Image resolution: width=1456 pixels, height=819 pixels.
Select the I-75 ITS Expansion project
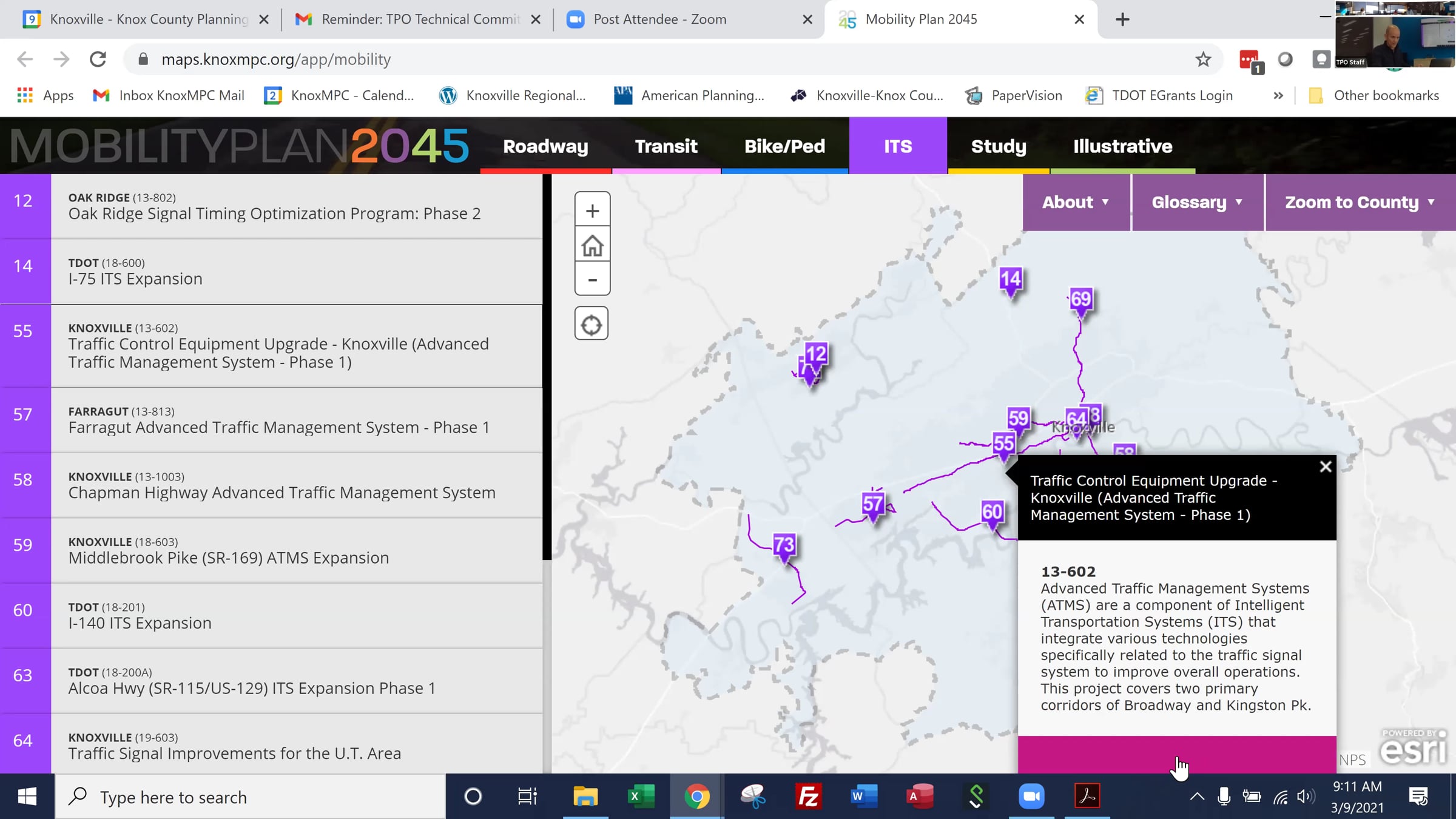tap(271, 272)
